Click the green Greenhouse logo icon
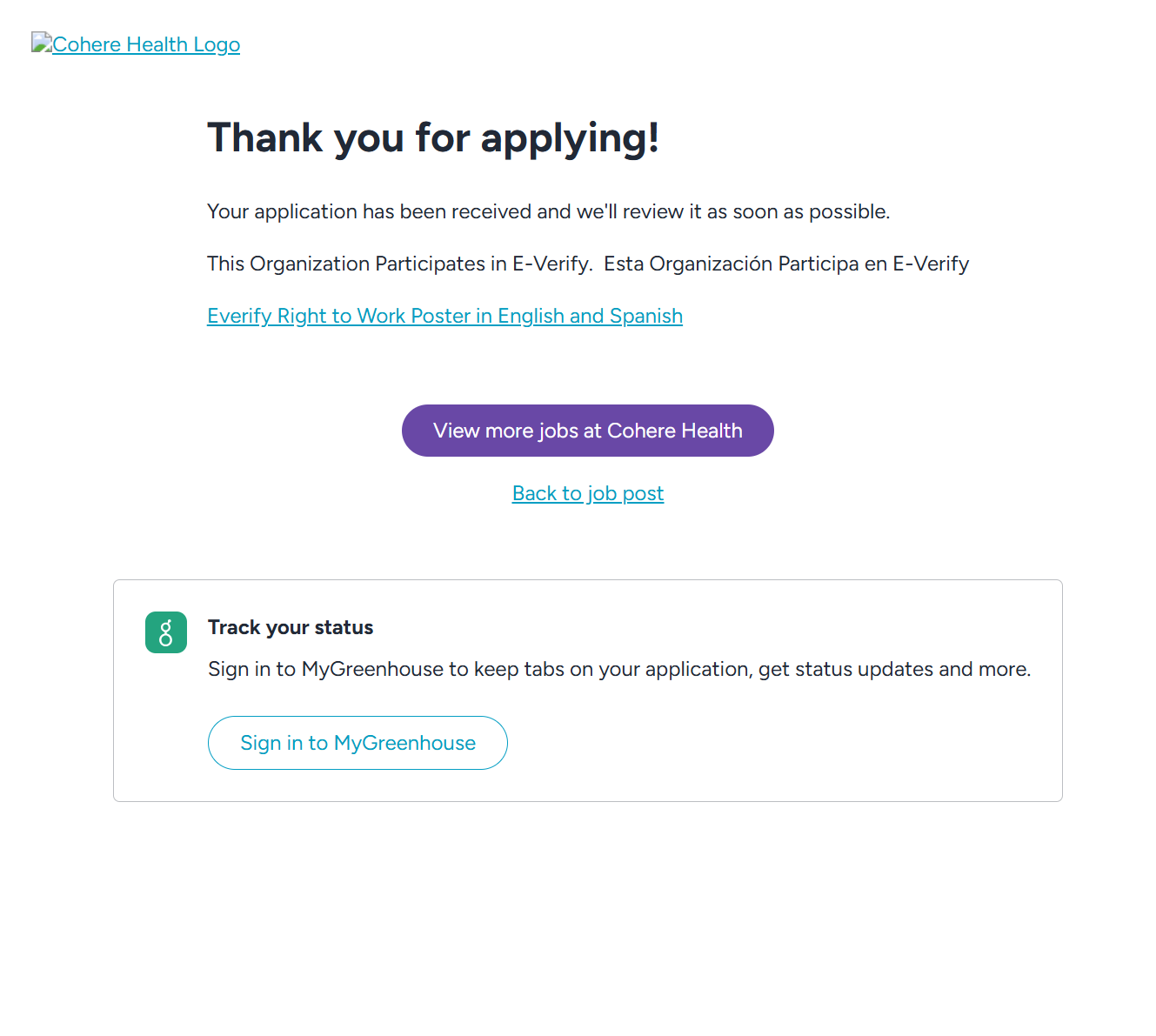This screenshot has width=1156, height=1036. 166,632
